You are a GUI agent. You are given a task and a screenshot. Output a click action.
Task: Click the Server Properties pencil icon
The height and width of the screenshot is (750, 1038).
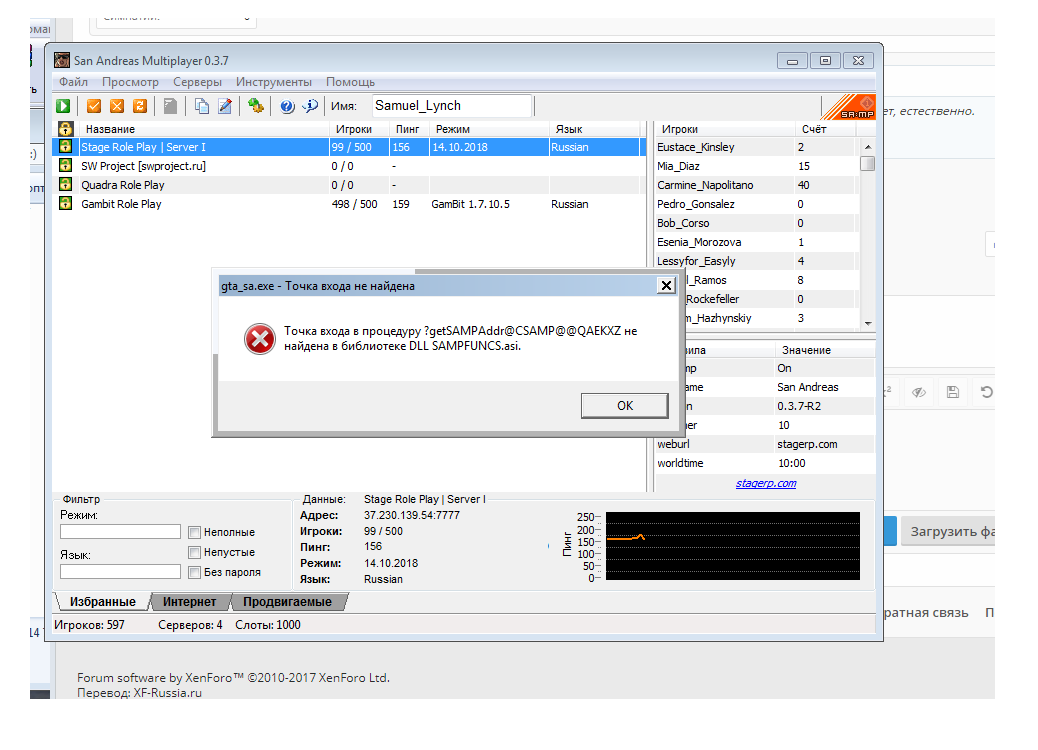point(225,106)
